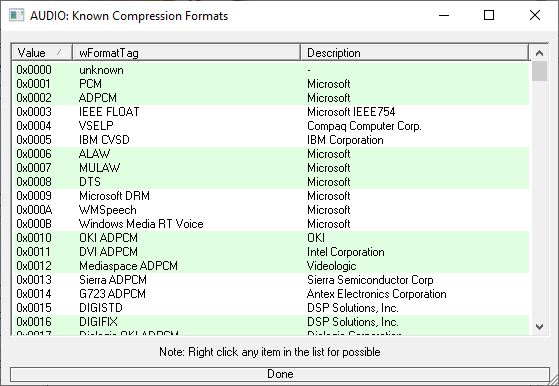Select the Windows Media RT Voice entry
Image resolution: width=559 pixels, height=386 pixels.
tap(141, 224)
